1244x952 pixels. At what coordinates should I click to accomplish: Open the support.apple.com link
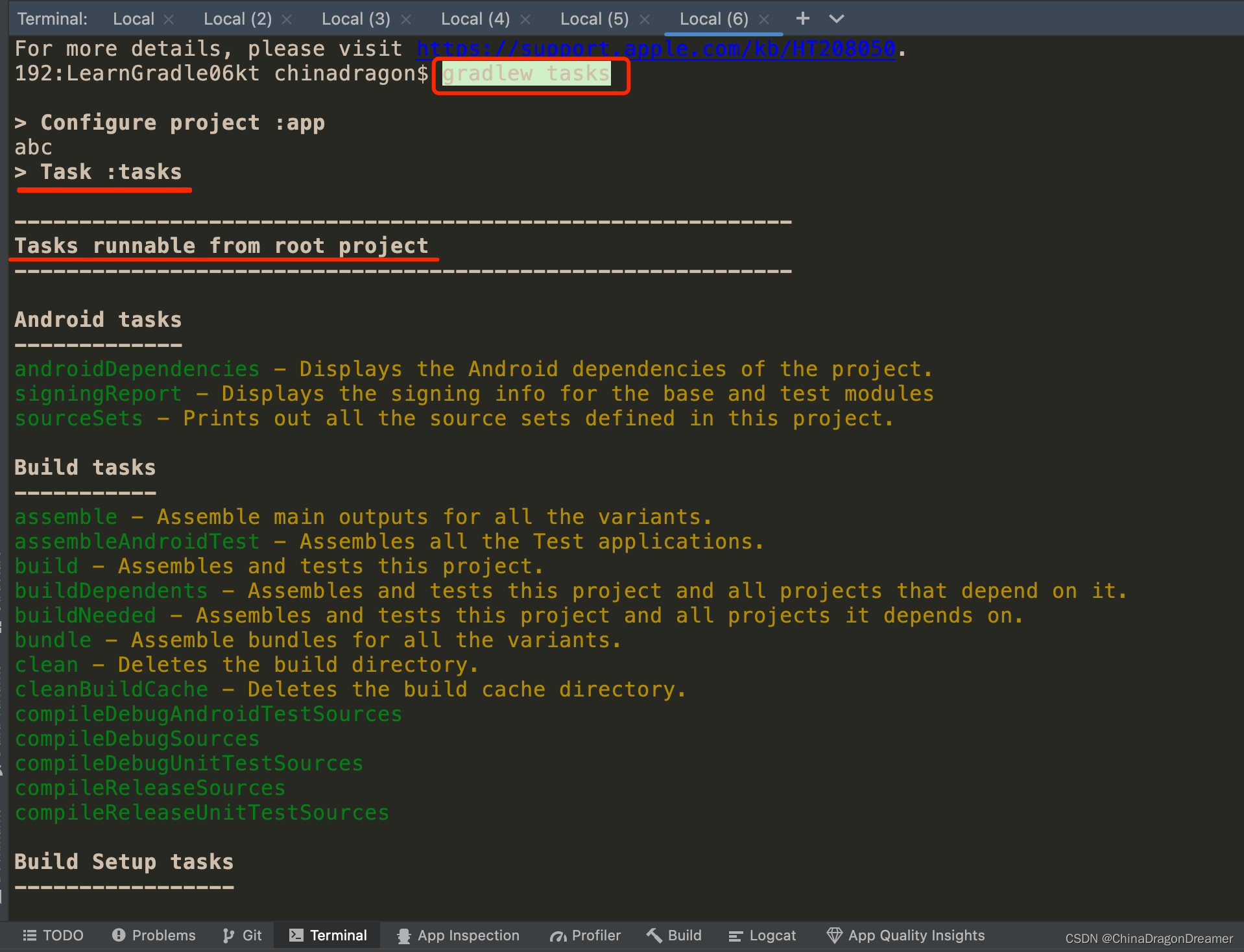tap(656, 49)
